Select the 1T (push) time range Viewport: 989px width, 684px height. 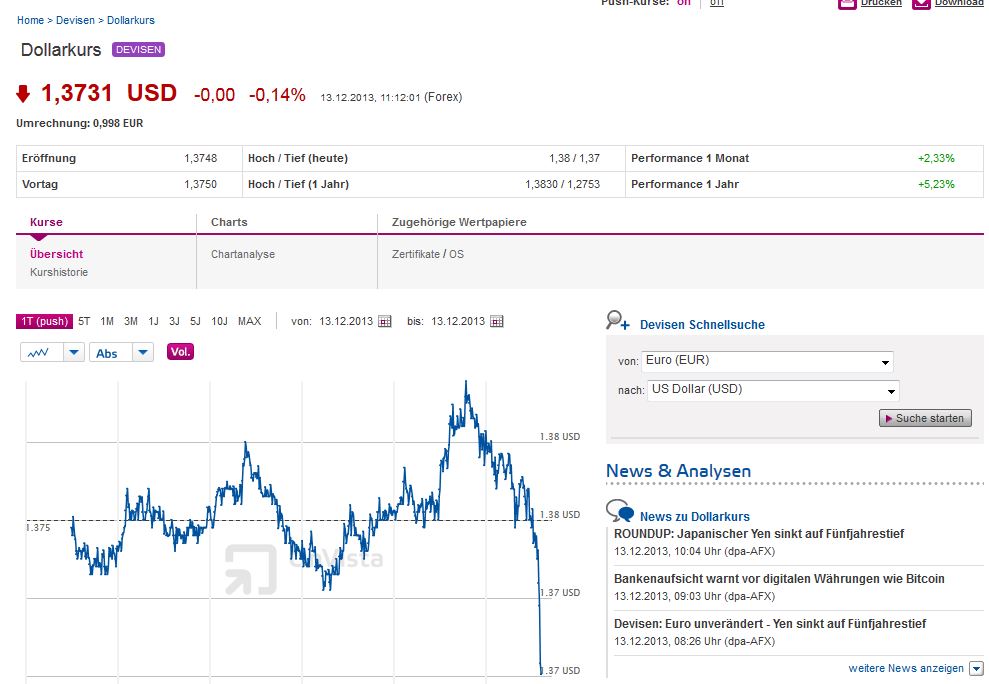tap(44, 321)
